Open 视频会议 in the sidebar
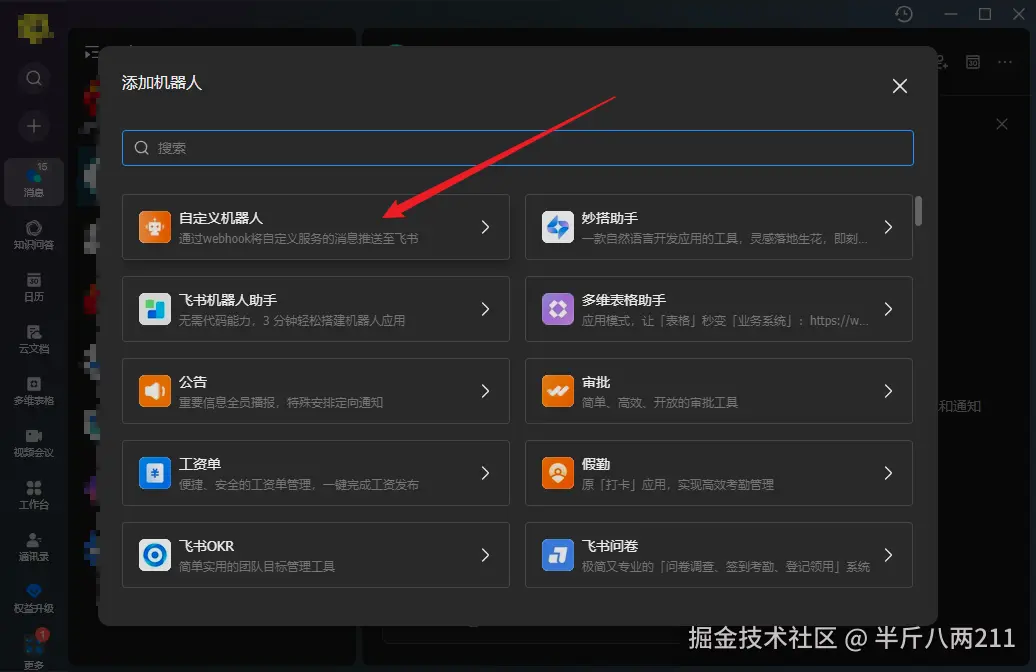The height and width of the screenshot is (672, 1036). point(34,443)
